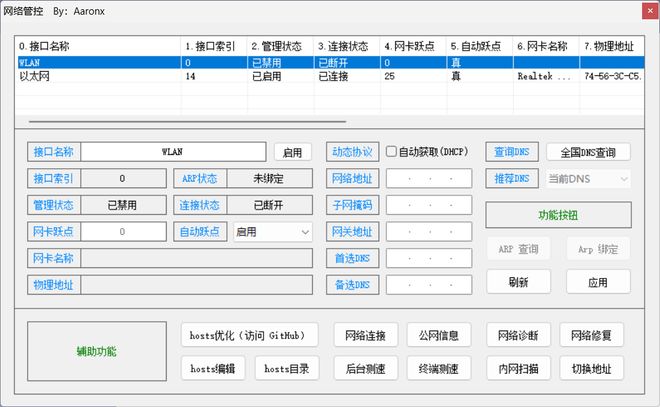Run 网络诊断
This screenshot has height=407, width=660.
coord(518,335)
